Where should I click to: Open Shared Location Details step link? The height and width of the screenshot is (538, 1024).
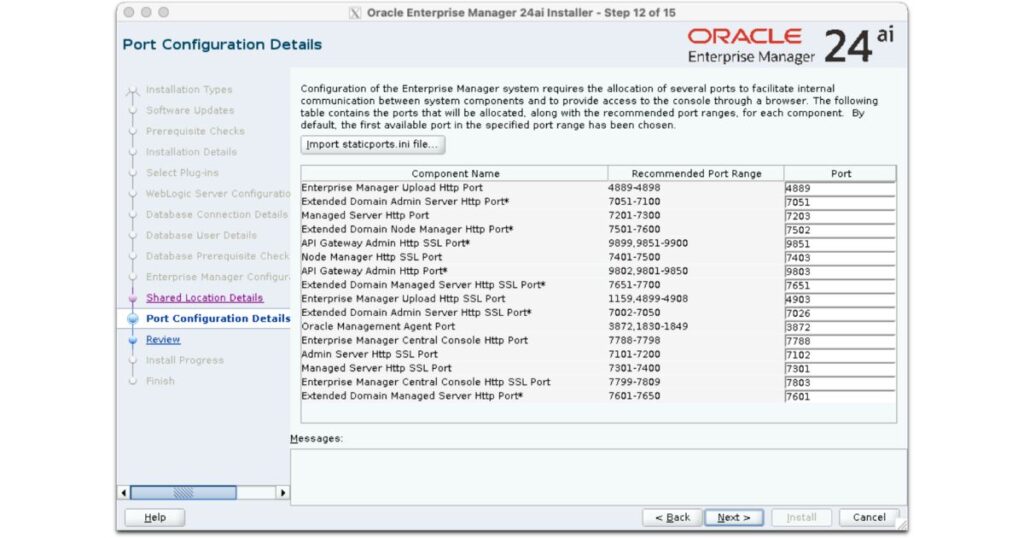[x=204, y=298]
